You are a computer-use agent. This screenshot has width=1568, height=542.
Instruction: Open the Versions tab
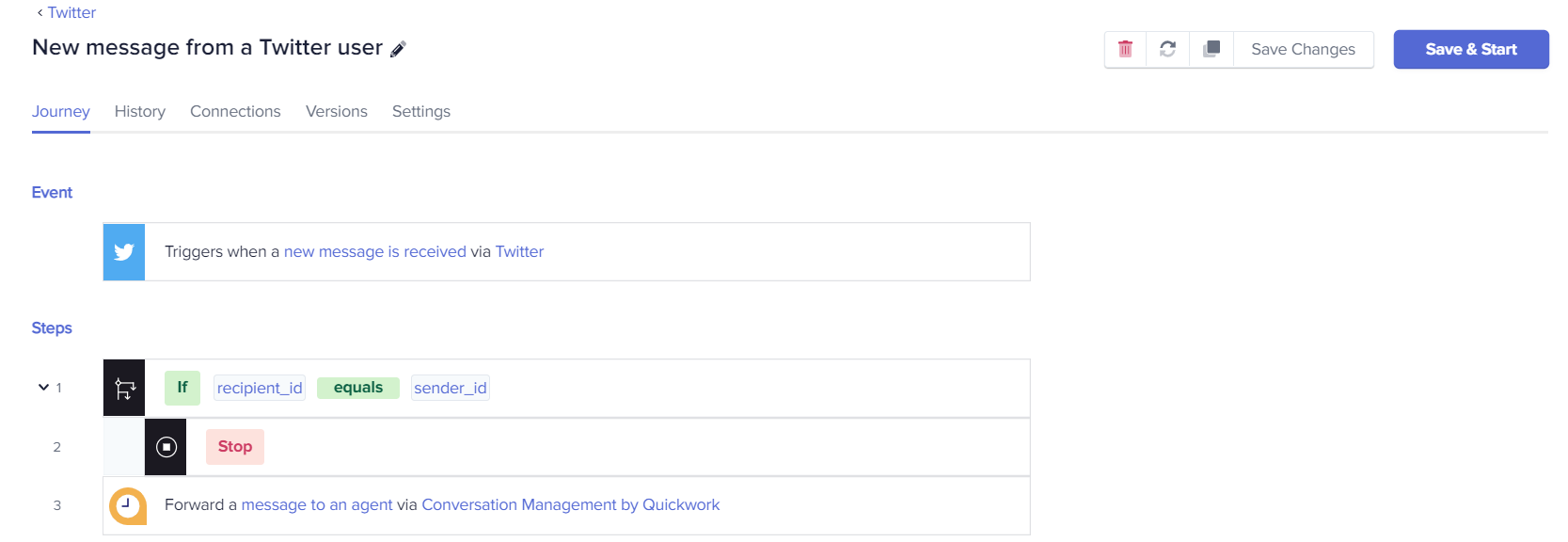point(337,111)
